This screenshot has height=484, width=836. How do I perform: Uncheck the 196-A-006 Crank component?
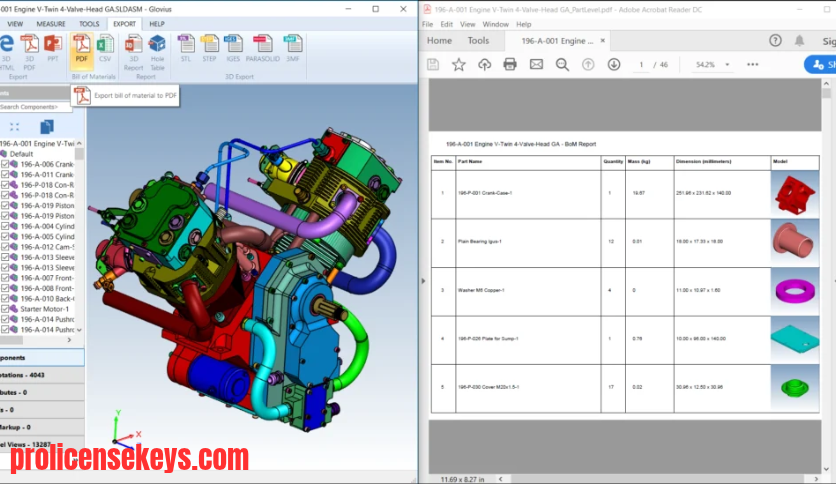click(x=5, y=164)
